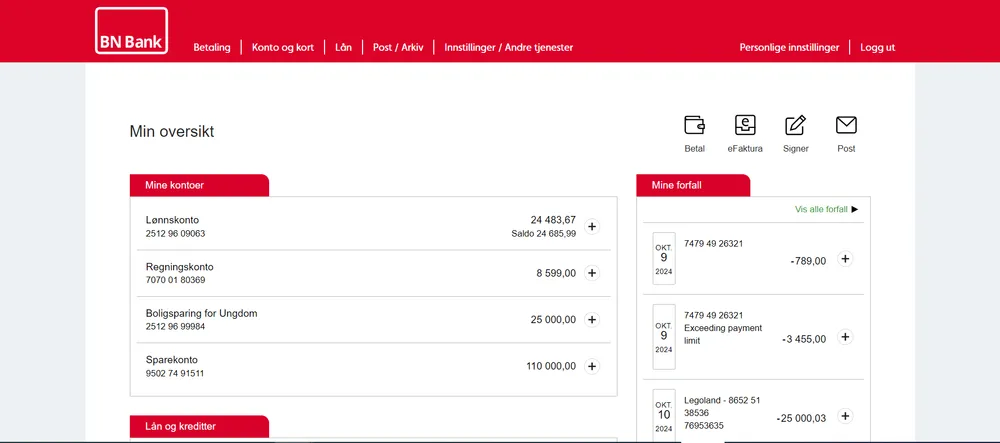Expand the Lønnskonto account details

pos(592,226)
